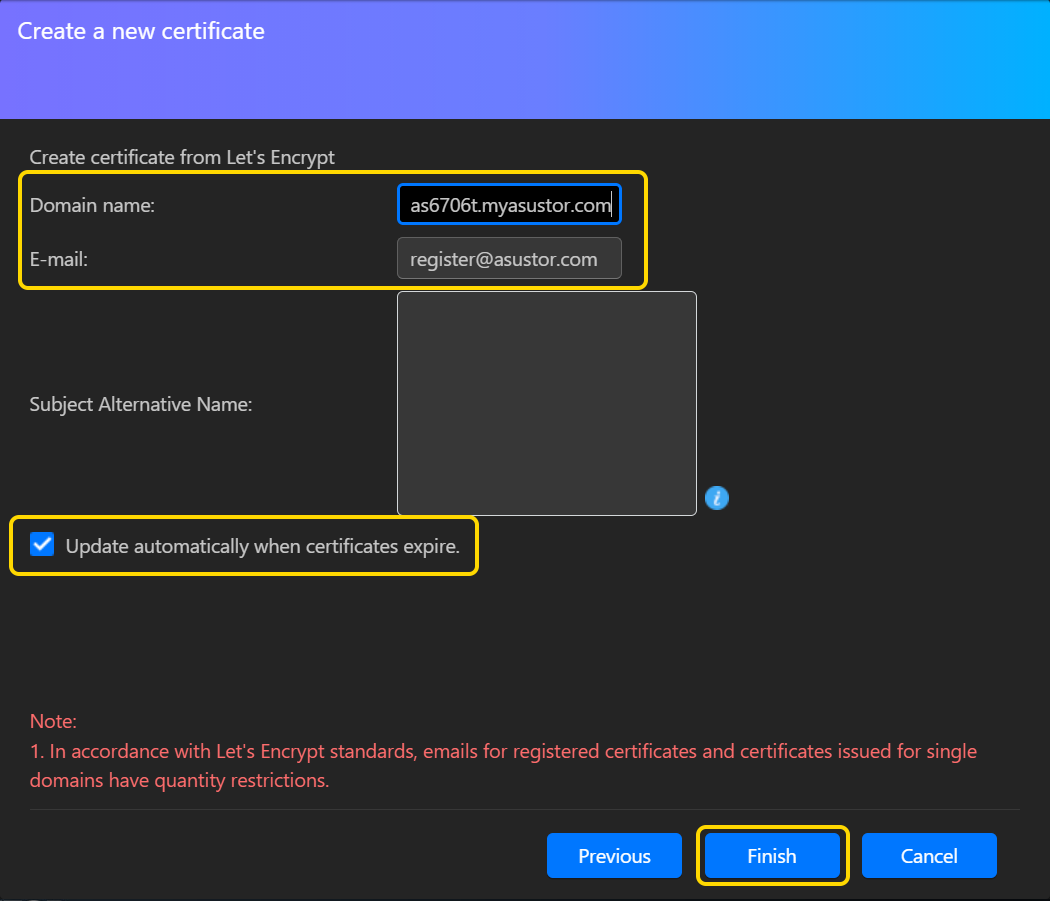Viewport: 1050px width, 901px height.
Task: Click the 'Domain name:' label
Action: pos(92,205)
